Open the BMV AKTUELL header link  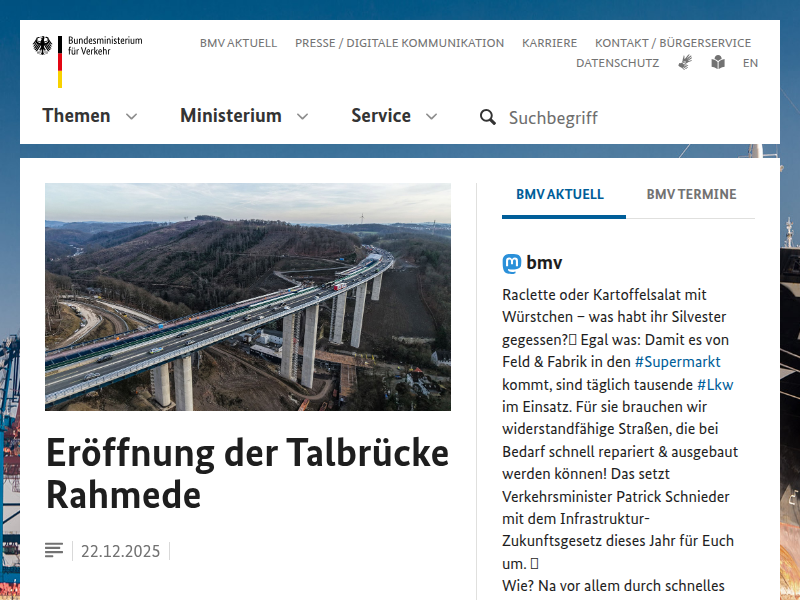pyautogui.click(x=238, y=43)
